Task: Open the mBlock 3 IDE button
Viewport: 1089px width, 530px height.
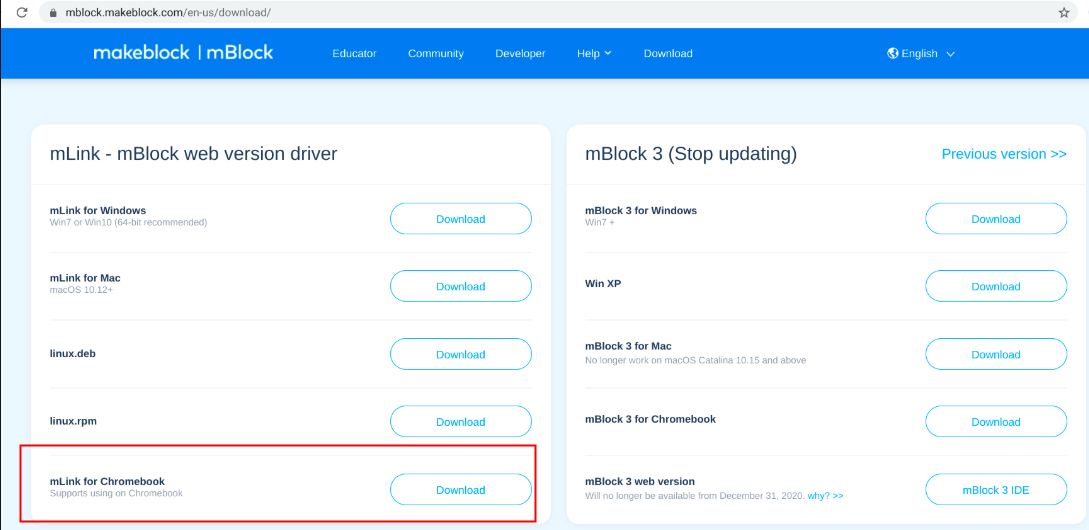Action: point(995,490)
